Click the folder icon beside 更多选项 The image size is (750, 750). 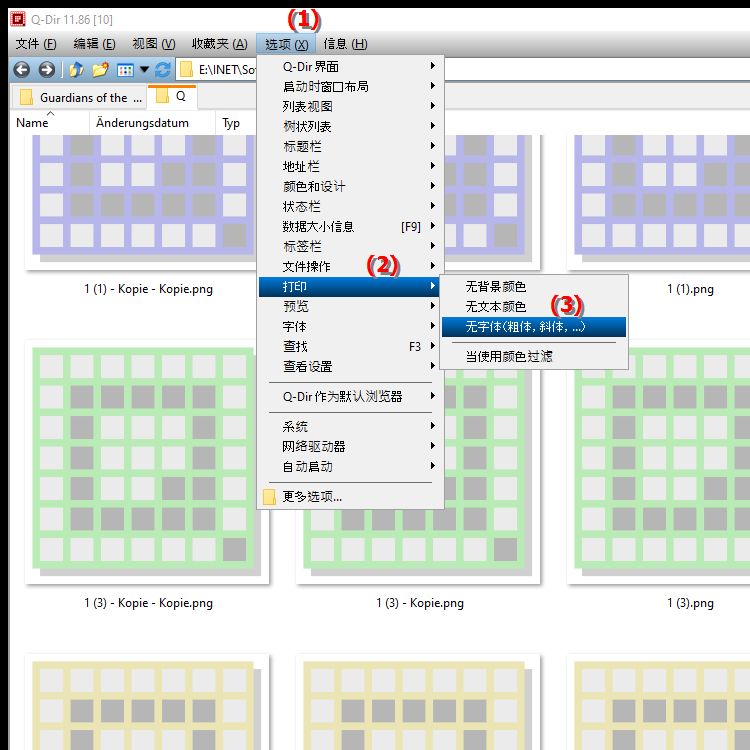(x=270, y=497)
